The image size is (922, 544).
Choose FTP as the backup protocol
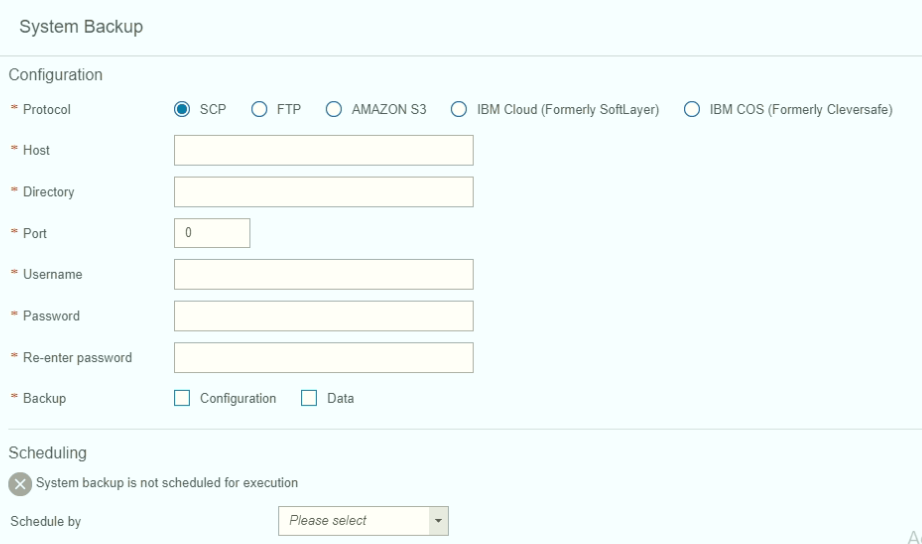click(259, 109)
